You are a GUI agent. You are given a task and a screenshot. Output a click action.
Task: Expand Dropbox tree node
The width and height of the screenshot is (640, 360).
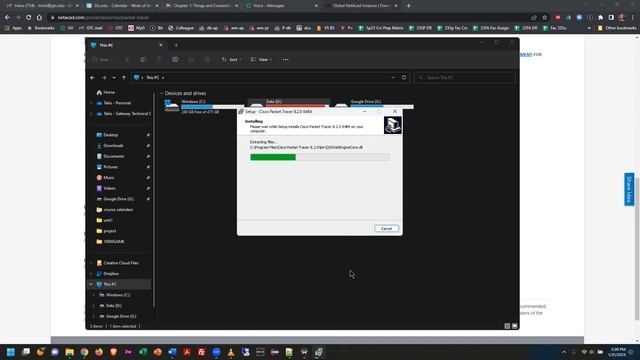[x=91, y=273]
